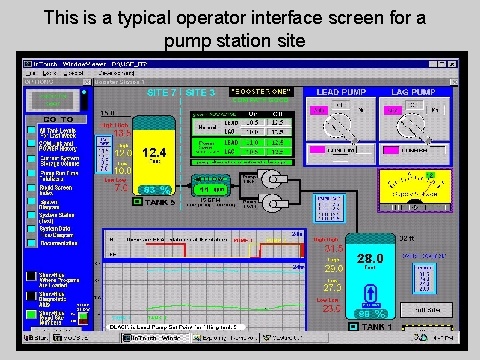Click the Lag Pump rotary selector switch
Viewport: 480px width, 360px height.
[x=413, y=127]
